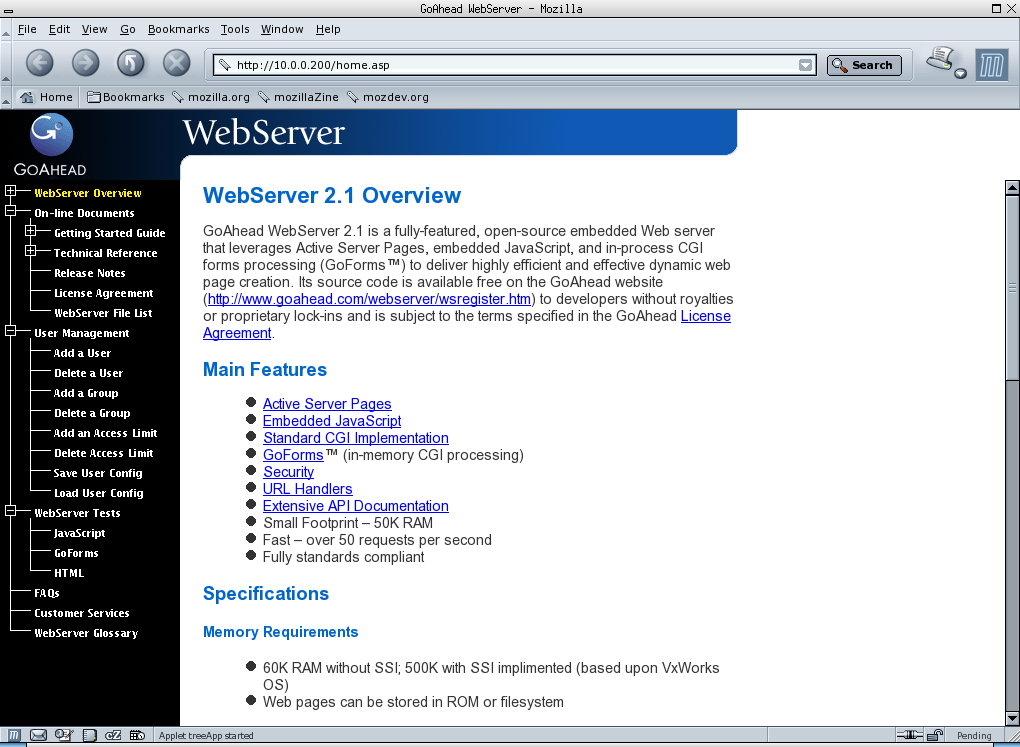The height and width of the screenshot is (747, 1020).
Task: Click the scrollbar down arrow
Action: [x=1012, y=718]
